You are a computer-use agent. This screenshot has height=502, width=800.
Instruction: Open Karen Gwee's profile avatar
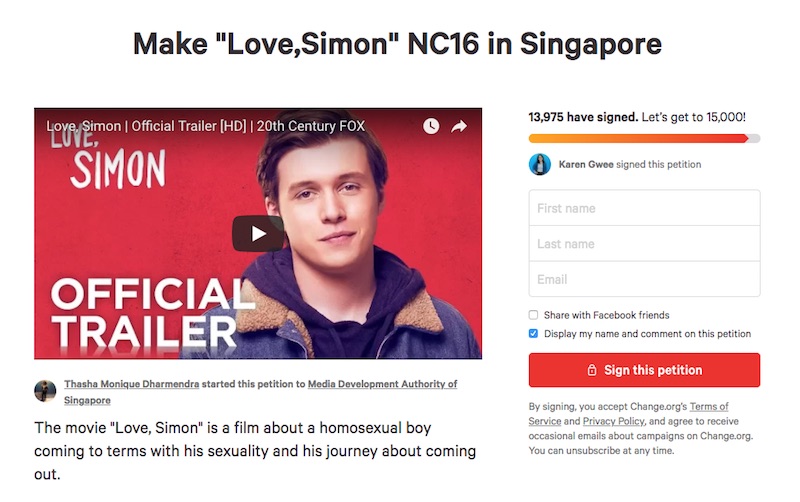click(x=540, y=164)
